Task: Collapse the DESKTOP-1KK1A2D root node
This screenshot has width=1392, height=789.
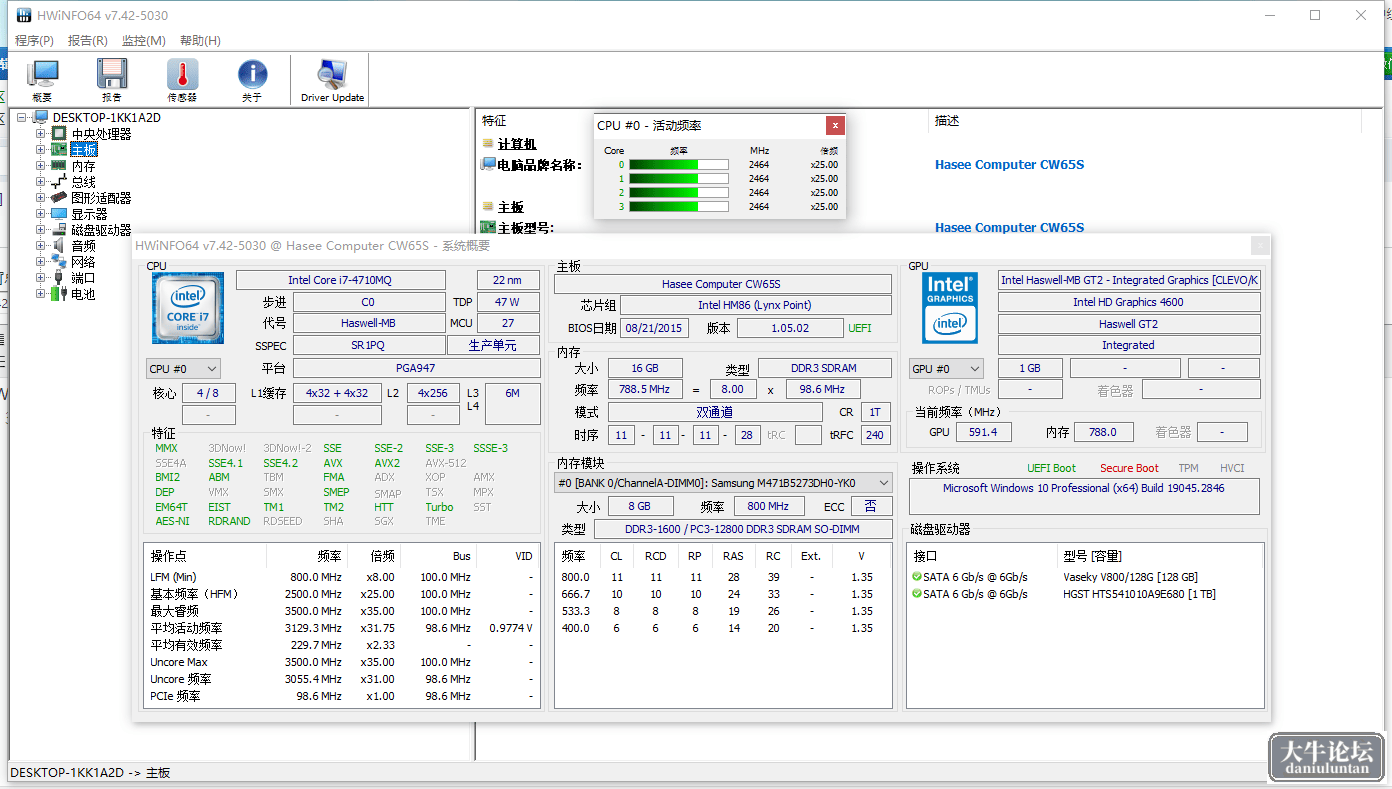Action: (x=23, y=118)
